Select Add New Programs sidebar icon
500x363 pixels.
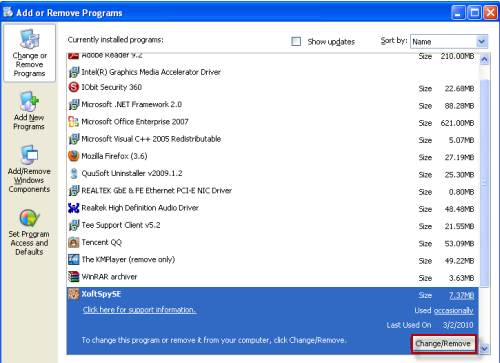[29, 101]
